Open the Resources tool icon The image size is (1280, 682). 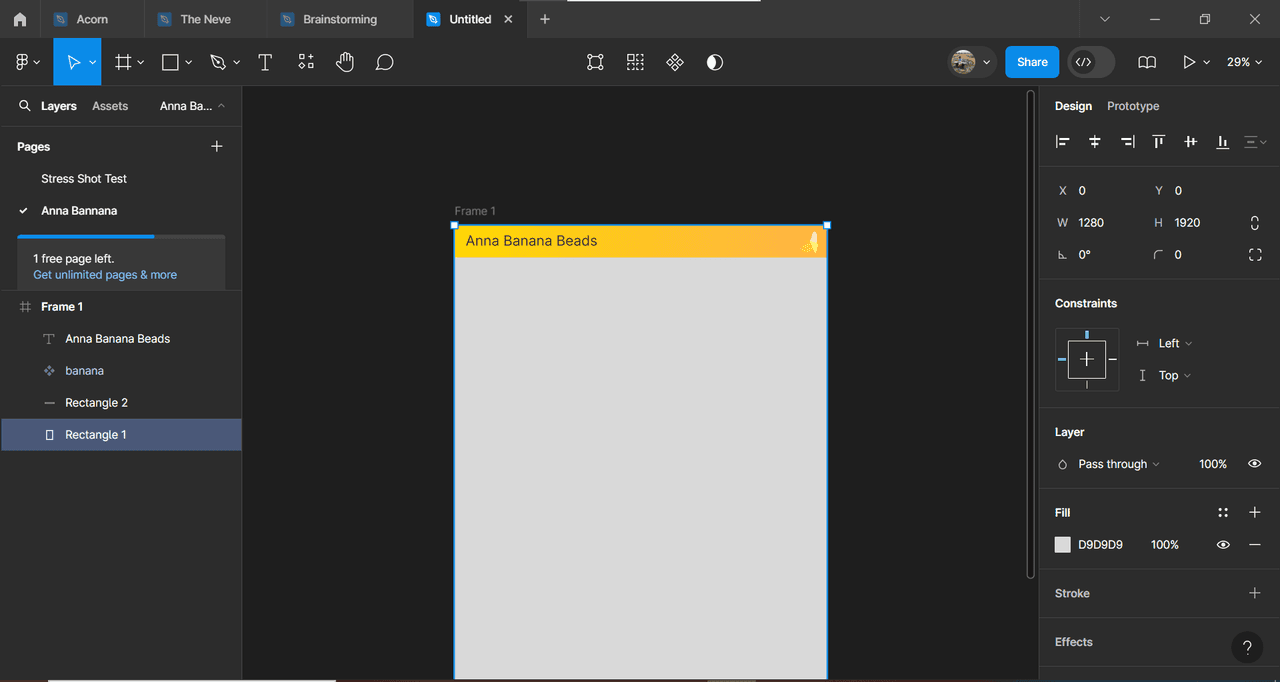(306, 62)
